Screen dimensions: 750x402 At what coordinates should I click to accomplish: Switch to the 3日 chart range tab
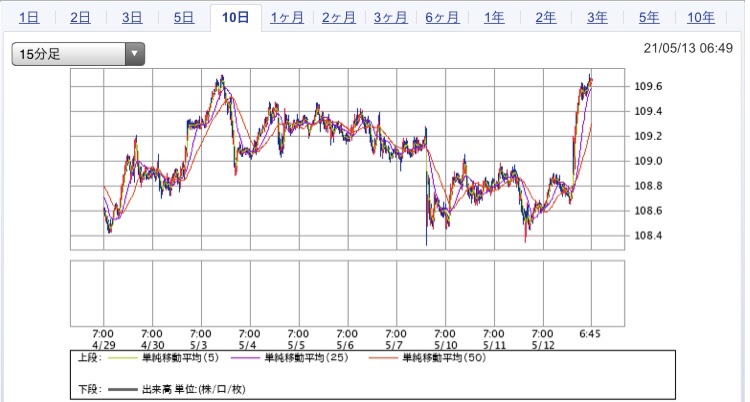pyautogui.click(x=132, y=18)
